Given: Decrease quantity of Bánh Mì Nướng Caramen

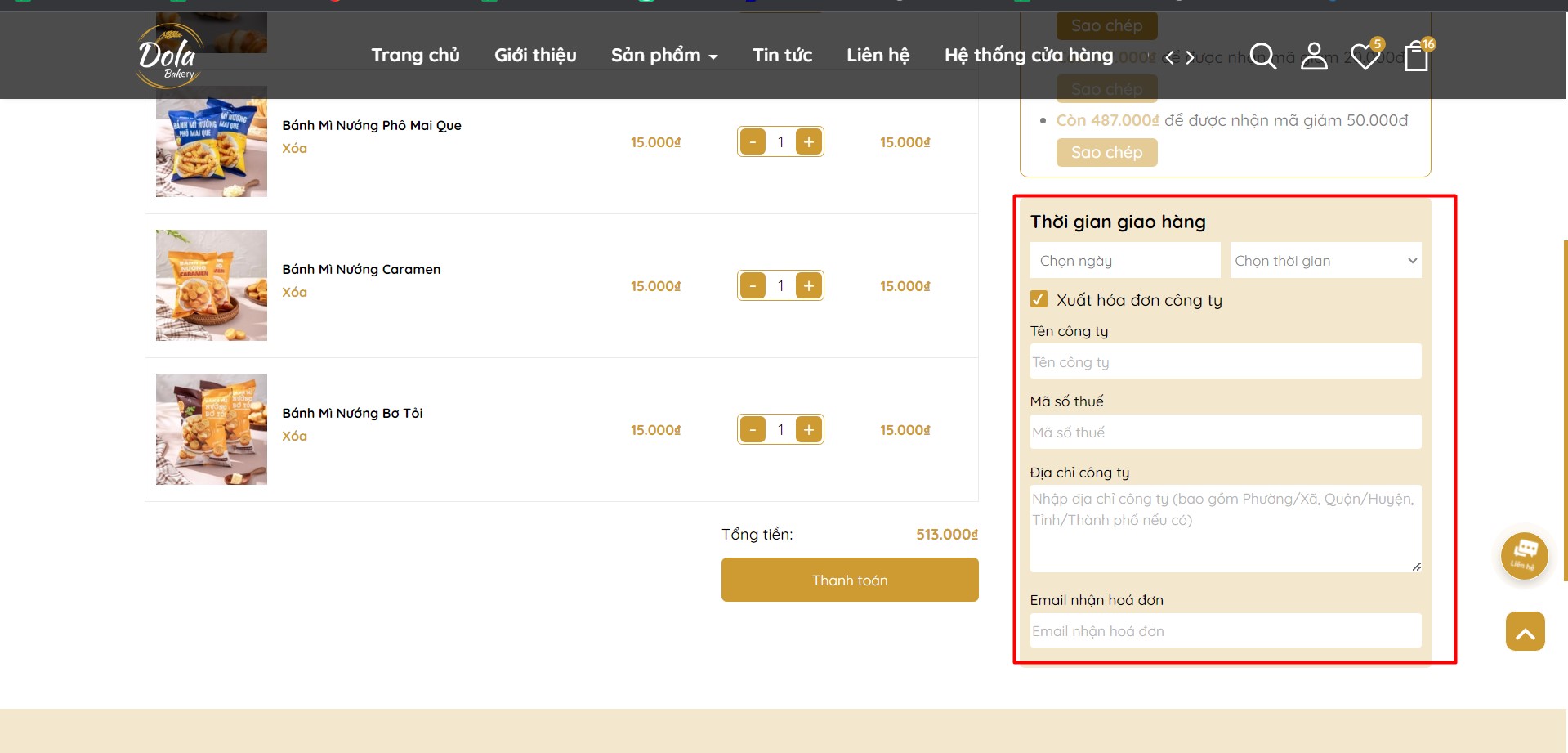Looking at the screenshot, I should (x=753, y=286).
